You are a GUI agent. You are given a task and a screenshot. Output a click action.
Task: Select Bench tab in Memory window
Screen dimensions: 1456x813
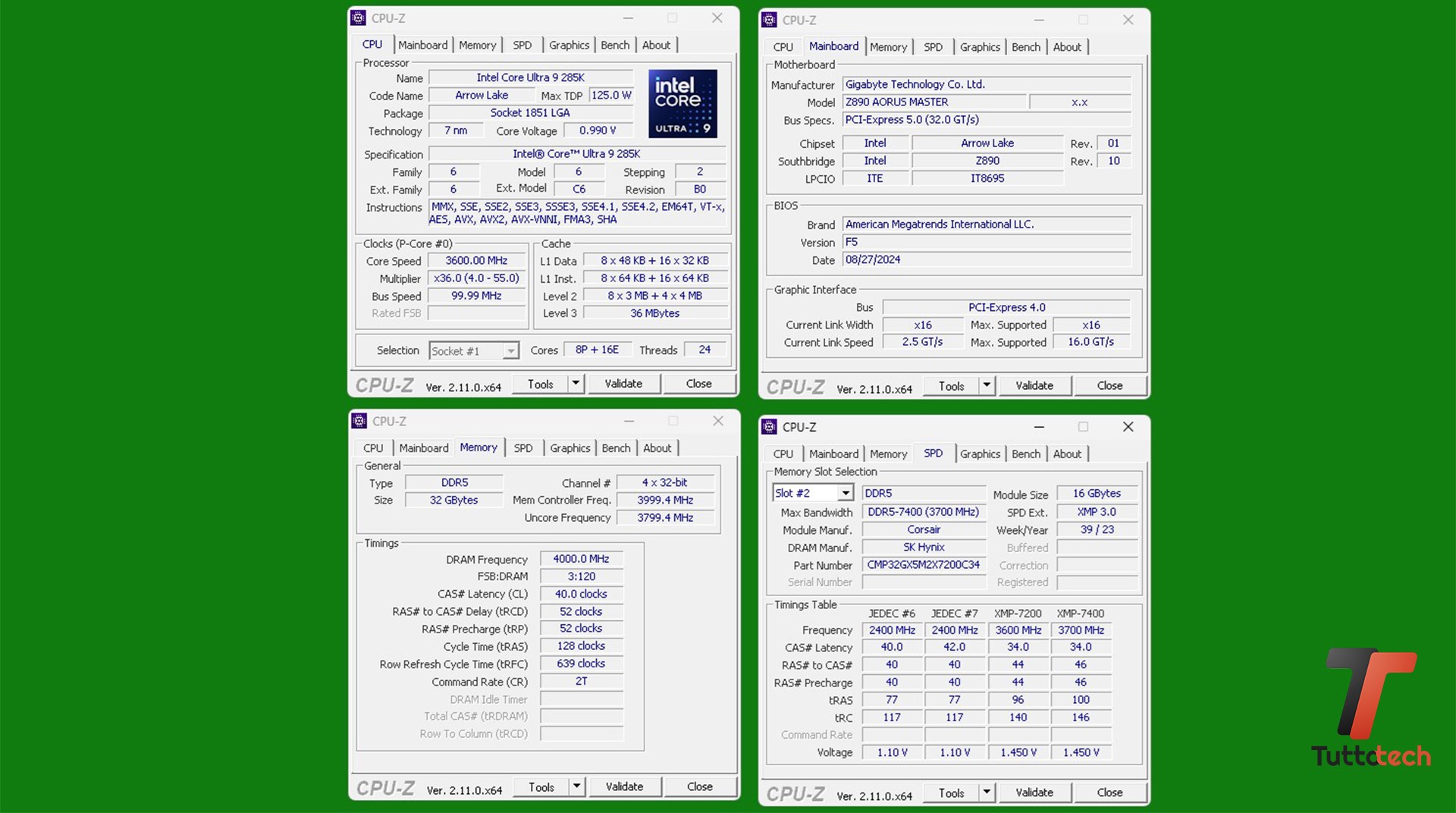click(616, 448)
